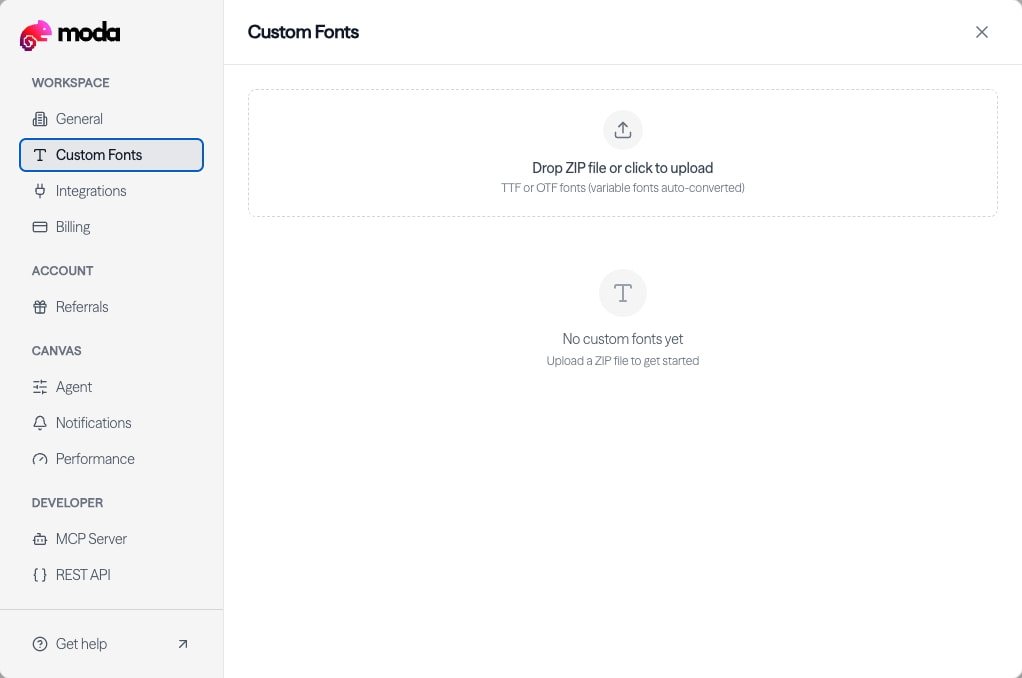Click the 'TTF or OTF fonts' hint text
The image size is (1022, 678).
622,188
